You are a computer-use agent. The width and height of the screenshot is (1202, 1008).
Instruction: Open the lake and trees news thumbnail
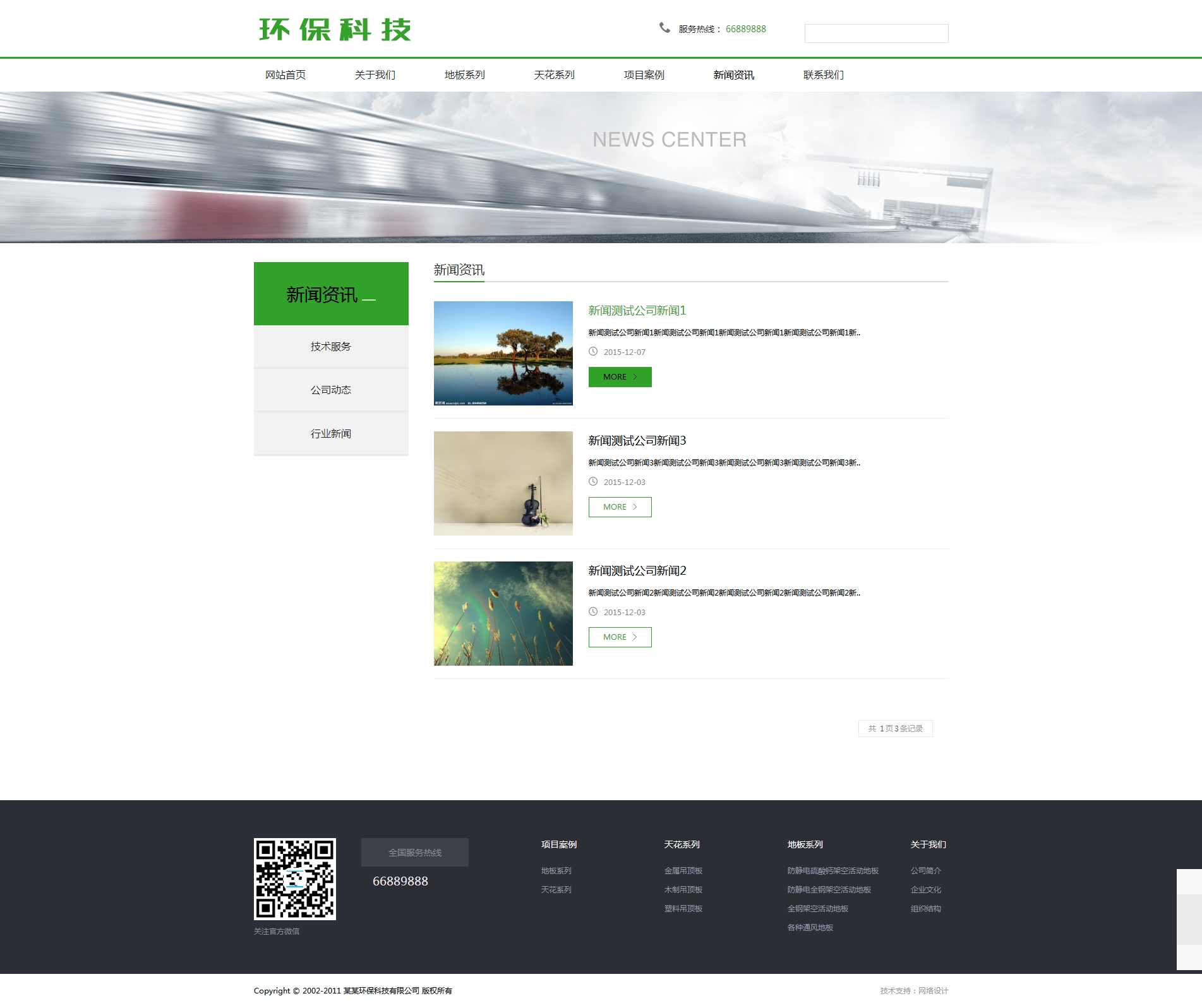[503, 353]
